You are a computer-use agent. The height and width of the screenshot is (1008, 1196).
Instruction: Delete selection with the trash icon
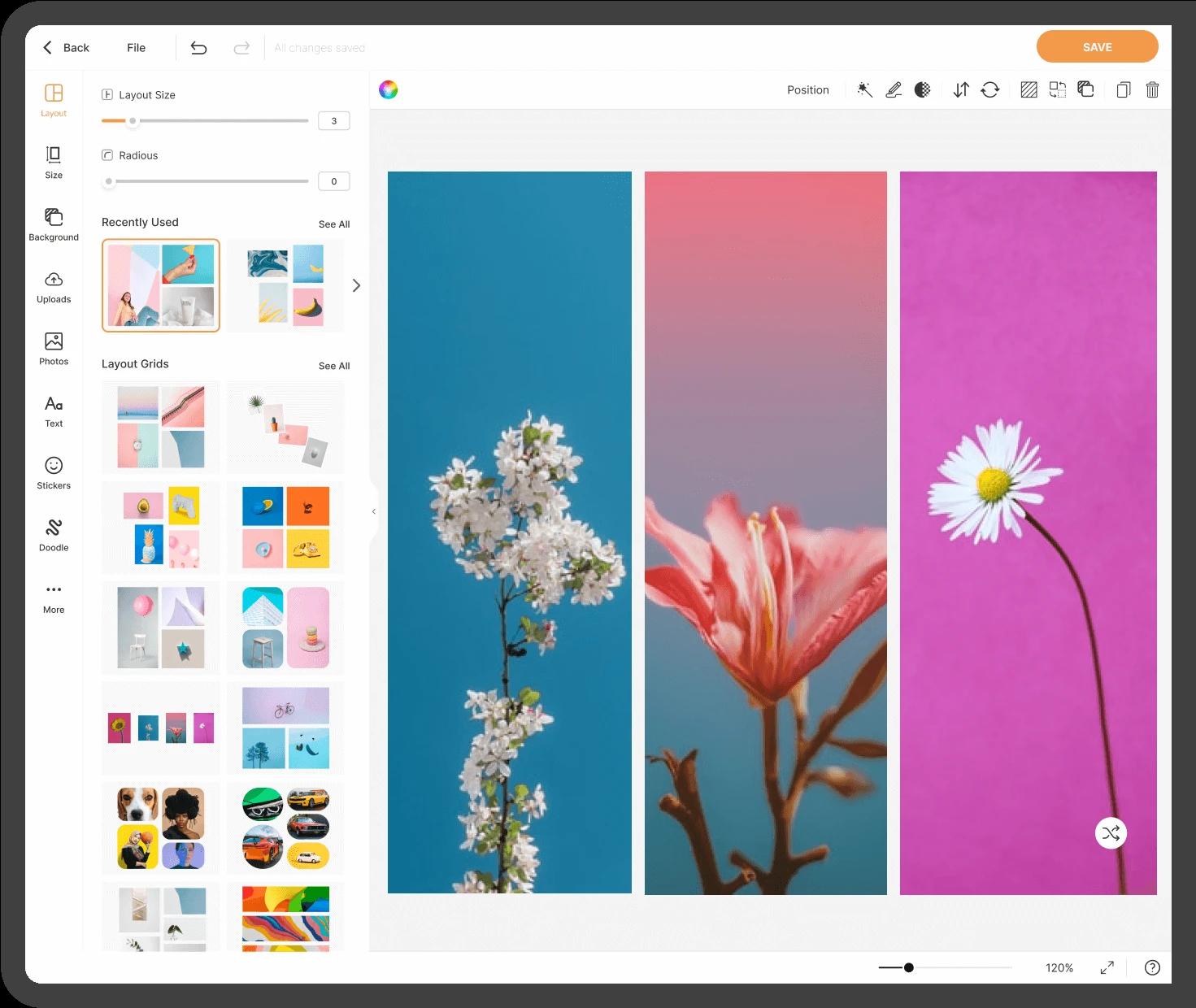click(x=1152, y=90)
